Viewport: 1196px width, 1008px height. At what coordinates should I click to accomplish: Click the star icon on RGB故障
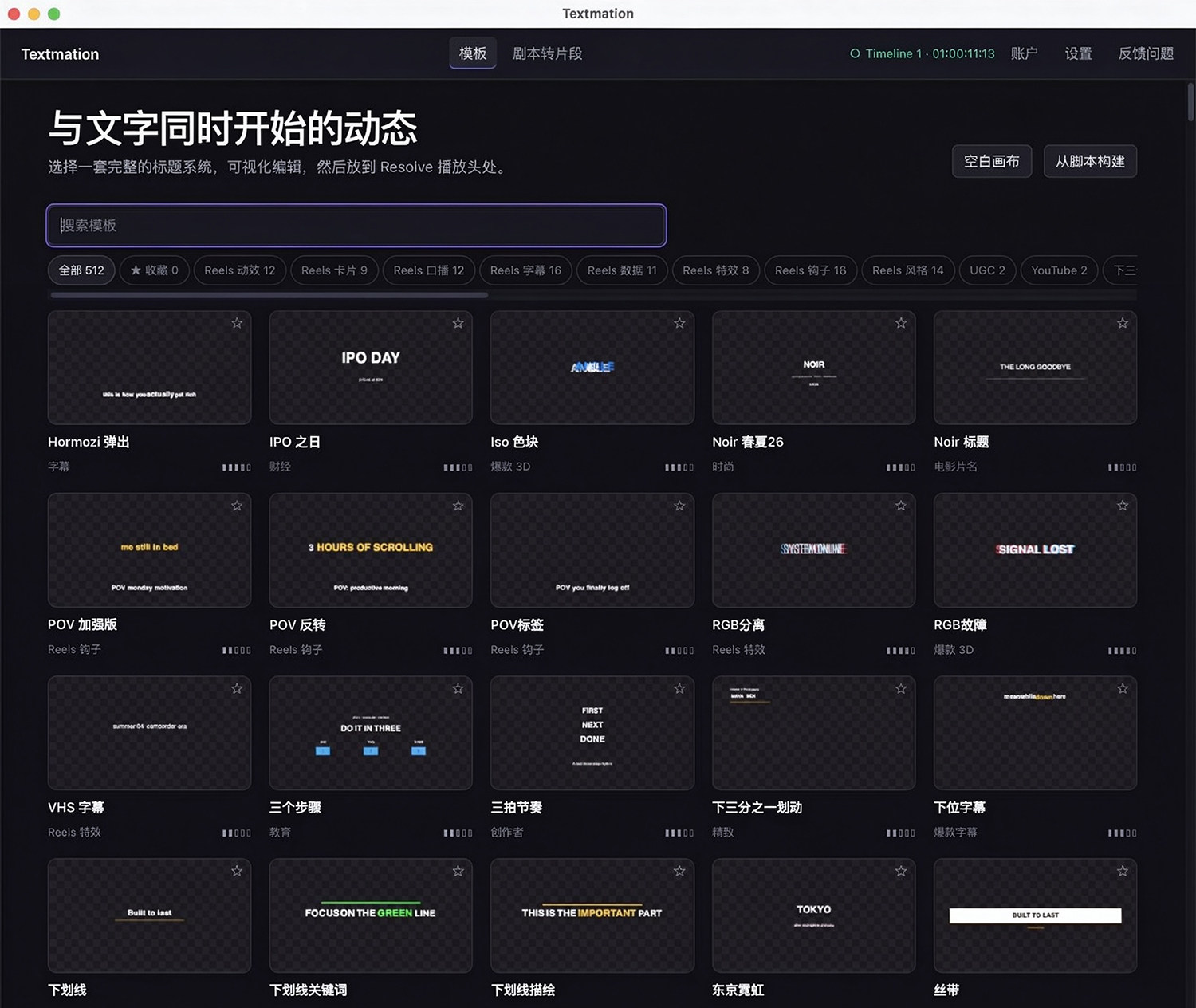click(x=1123, y=506)
